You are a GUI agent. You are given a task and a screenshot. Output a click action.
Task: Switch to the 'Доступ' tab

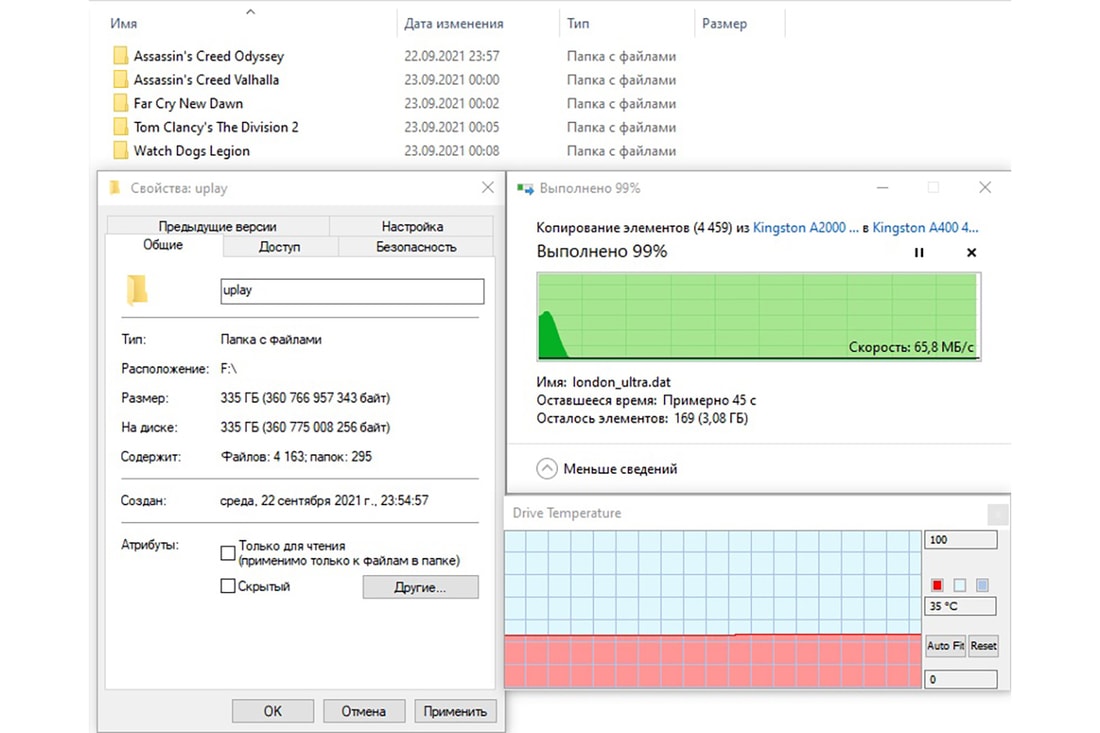click(x=279, y=247)
